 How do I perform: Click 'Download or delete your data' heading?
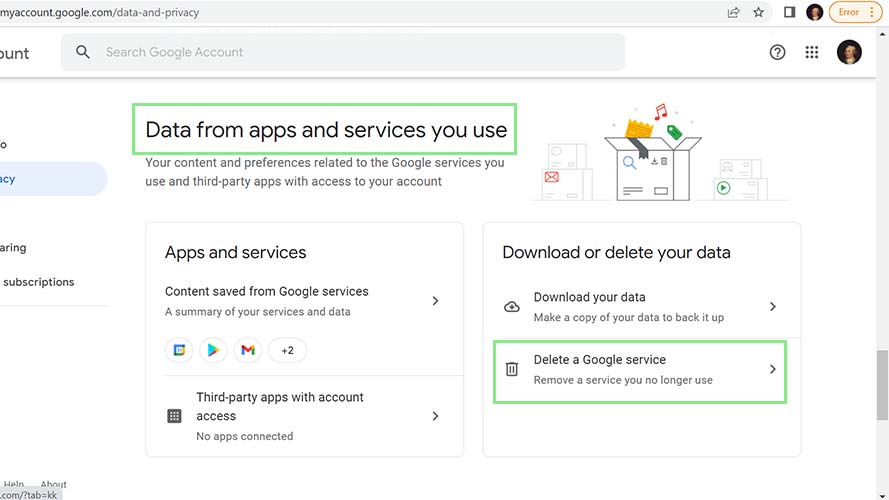coord(616,252)
